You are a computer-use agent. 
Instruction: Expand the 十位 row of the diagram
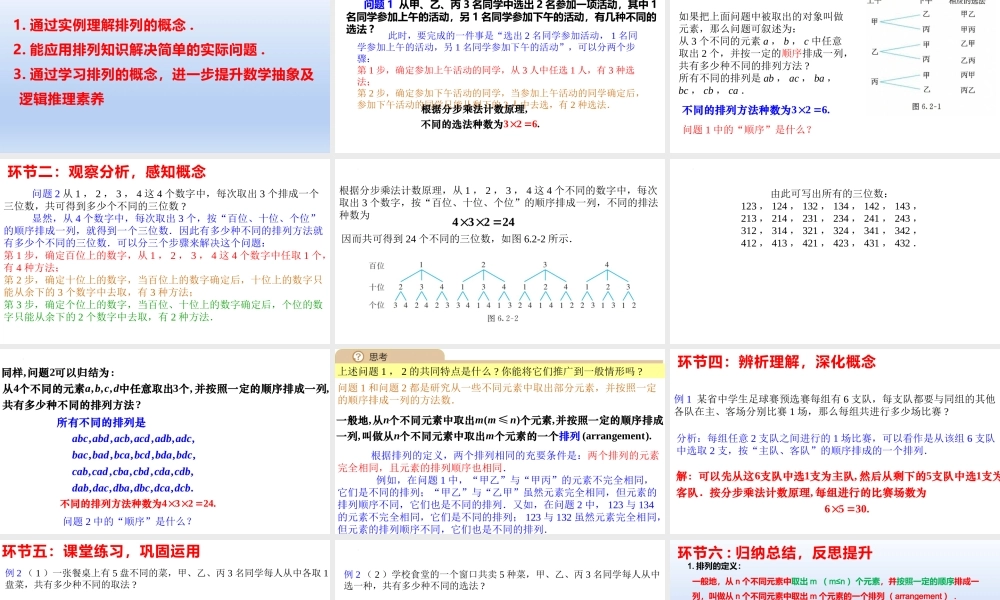pyautogui.click(x=375, y=287)
